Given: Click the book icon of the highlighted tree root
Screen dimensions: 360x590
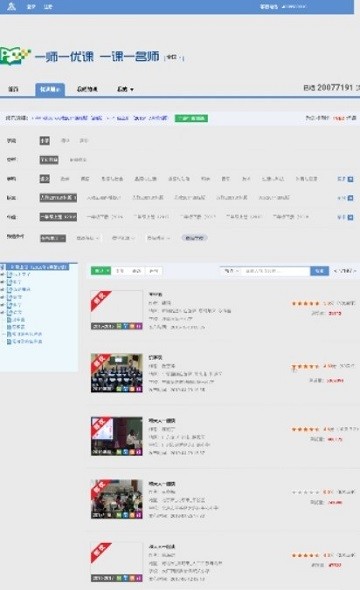Looking at the screenshot, I should pos(3,267).
